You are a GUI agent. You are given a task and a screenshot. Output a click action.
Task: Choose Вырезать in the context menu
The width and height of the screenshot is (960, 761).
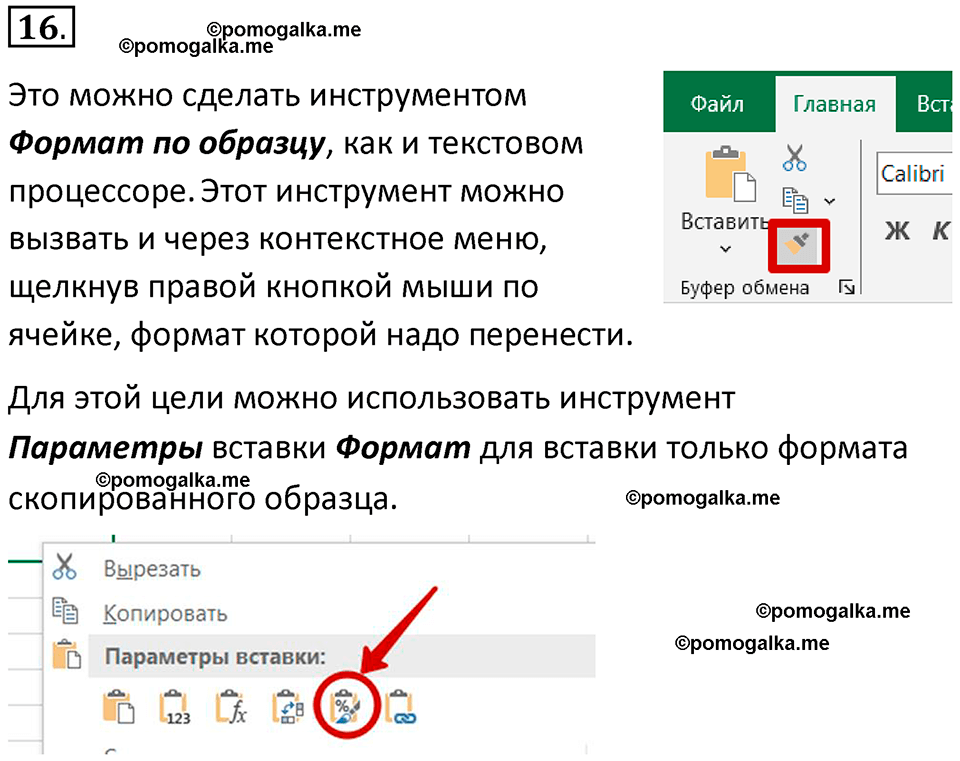point(152,569)
